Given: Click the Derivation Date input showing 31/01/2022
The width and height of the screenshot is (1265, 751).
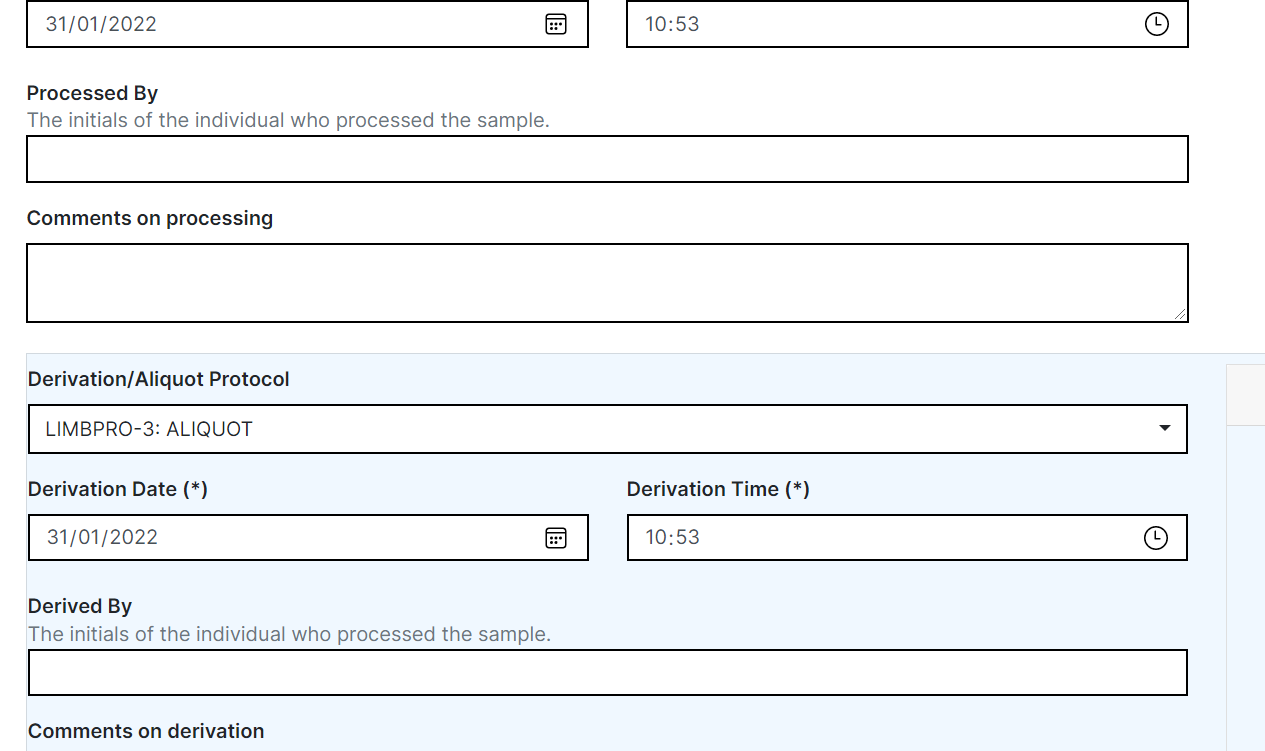Looking at the screenshot, I should (250, 537).
